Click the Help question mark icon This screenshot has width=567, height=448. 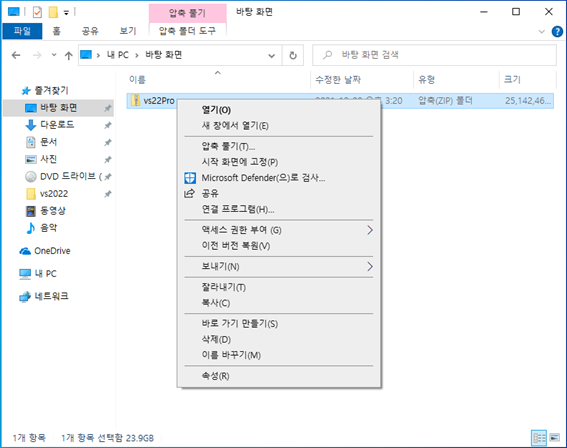[557, 31]
